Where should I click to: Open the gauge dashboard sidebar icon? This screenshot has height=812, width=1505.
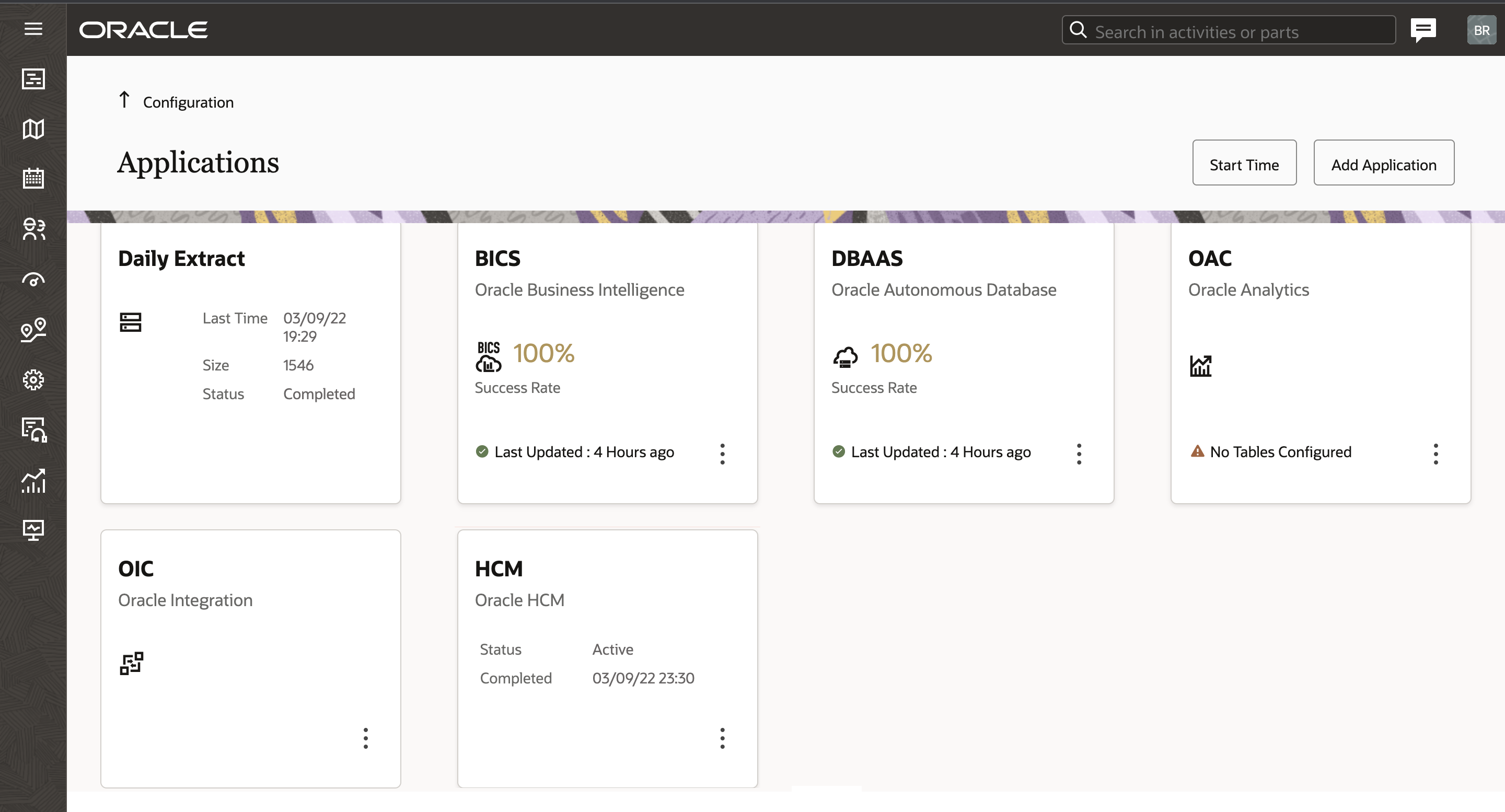pos(33,280)
